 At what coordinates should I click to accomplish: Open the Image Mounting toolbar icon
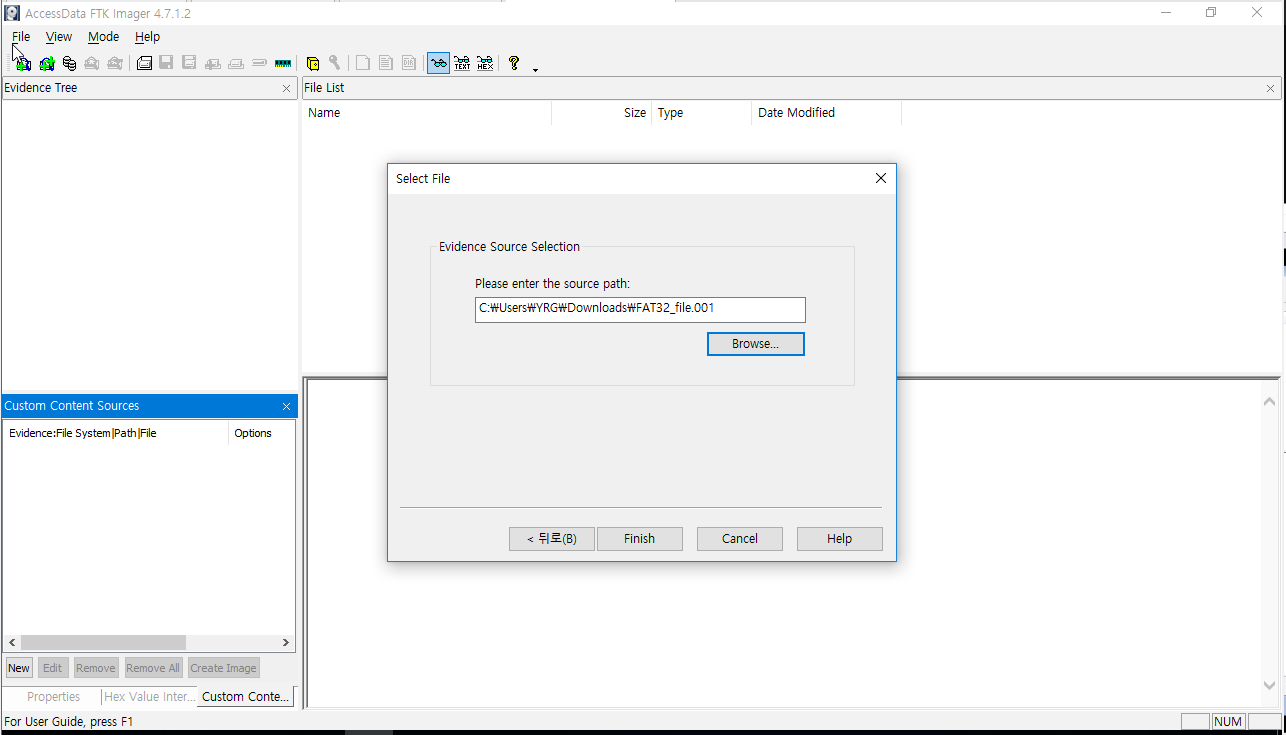coord(69,63)
